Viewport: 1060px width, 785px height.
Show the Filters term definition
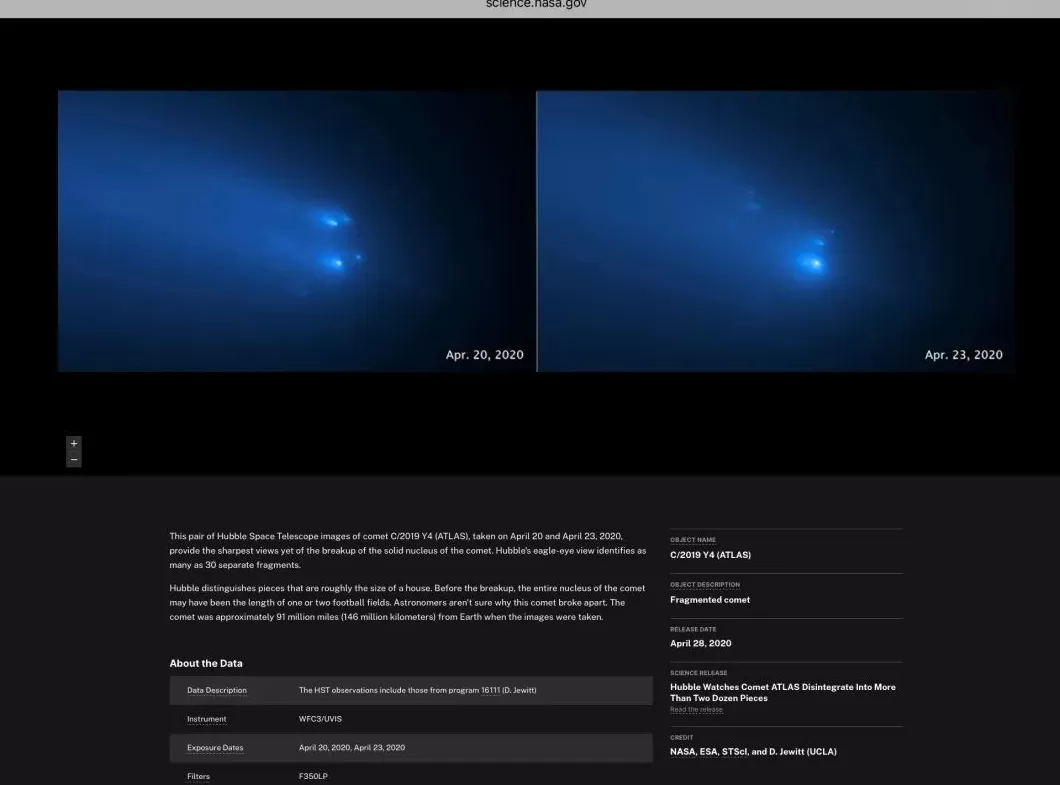(198, 776)
